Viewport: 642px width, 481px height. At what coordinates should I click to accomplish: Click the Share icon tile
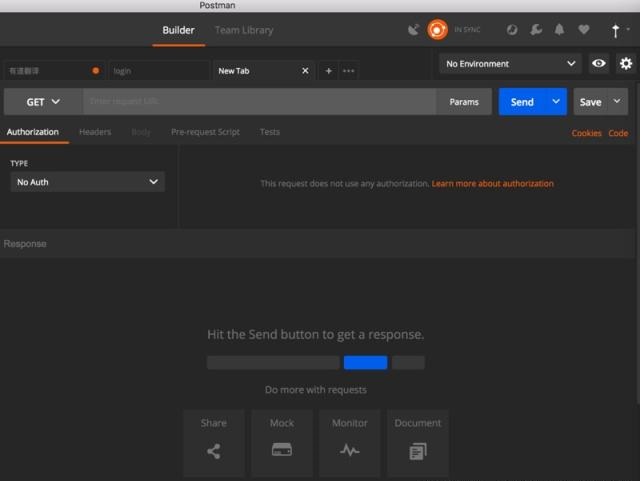(213, 442)
